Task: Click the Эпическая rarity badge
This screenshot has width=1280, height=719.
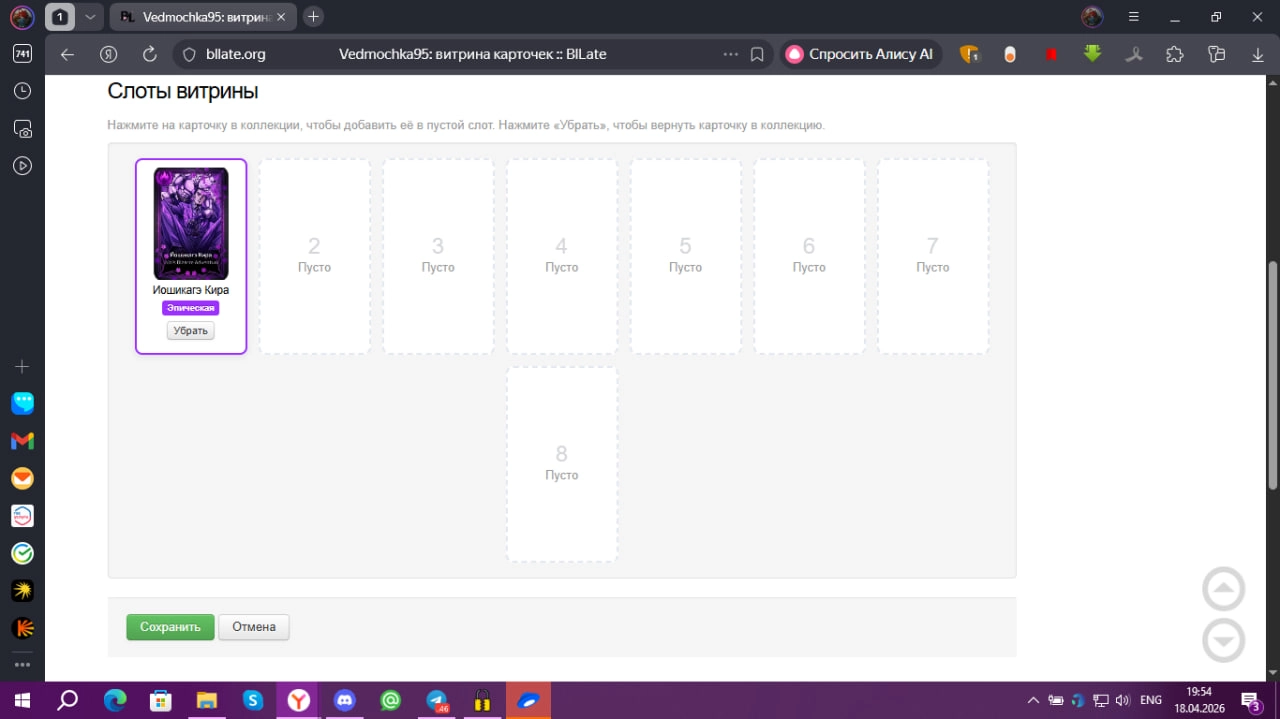Action: click(191, 308)
